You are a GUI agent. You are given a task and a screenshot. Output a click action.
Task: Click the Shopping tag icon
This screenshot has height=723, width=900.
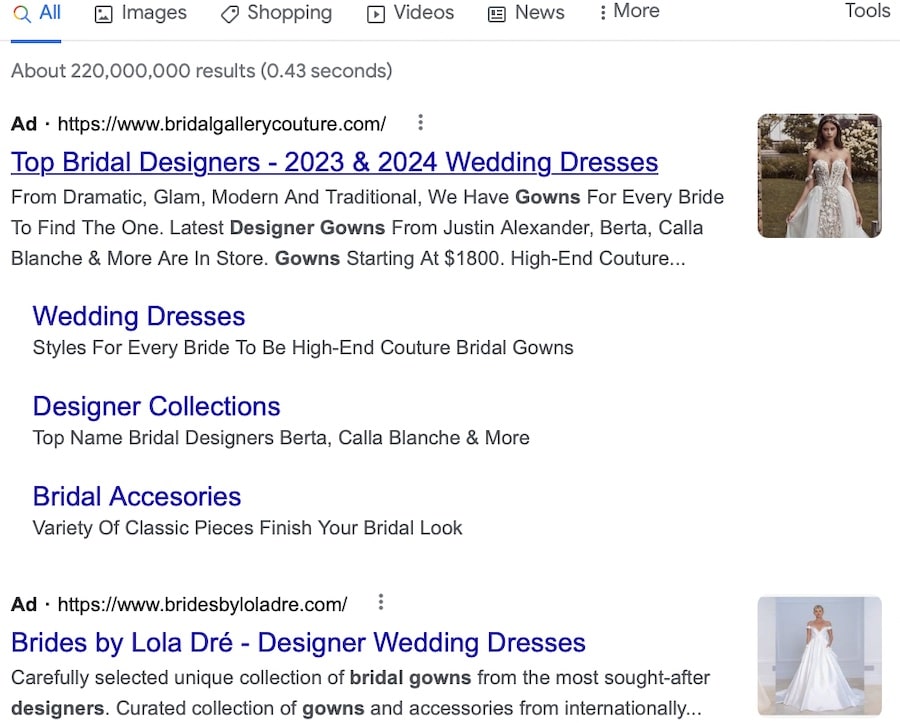tap(230, 14)
